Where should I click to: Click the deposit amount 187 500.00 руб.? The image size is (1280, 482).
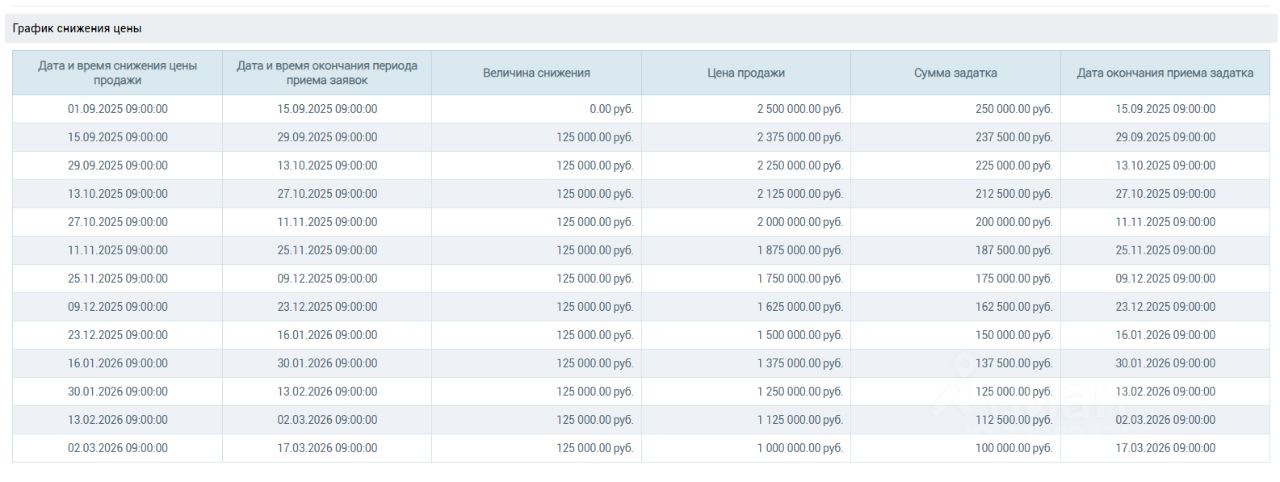click(1014, 250)
